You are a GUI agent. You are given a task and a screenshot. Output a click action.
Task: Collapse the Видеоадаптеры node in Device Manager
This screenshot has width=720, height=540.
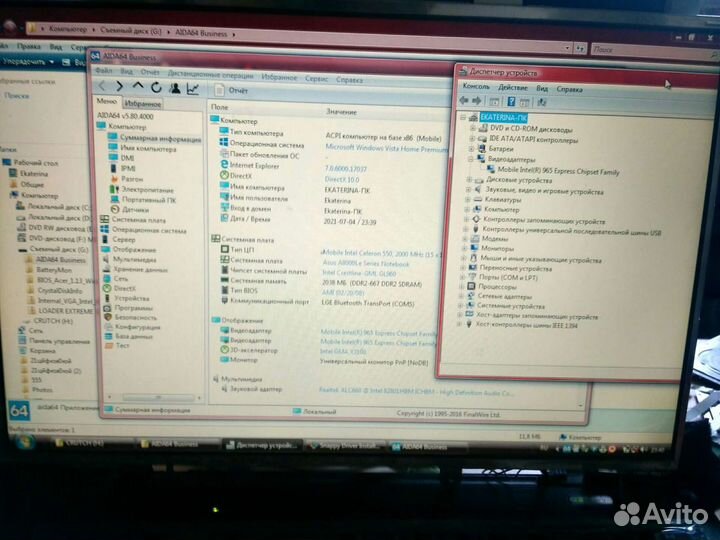469,159
